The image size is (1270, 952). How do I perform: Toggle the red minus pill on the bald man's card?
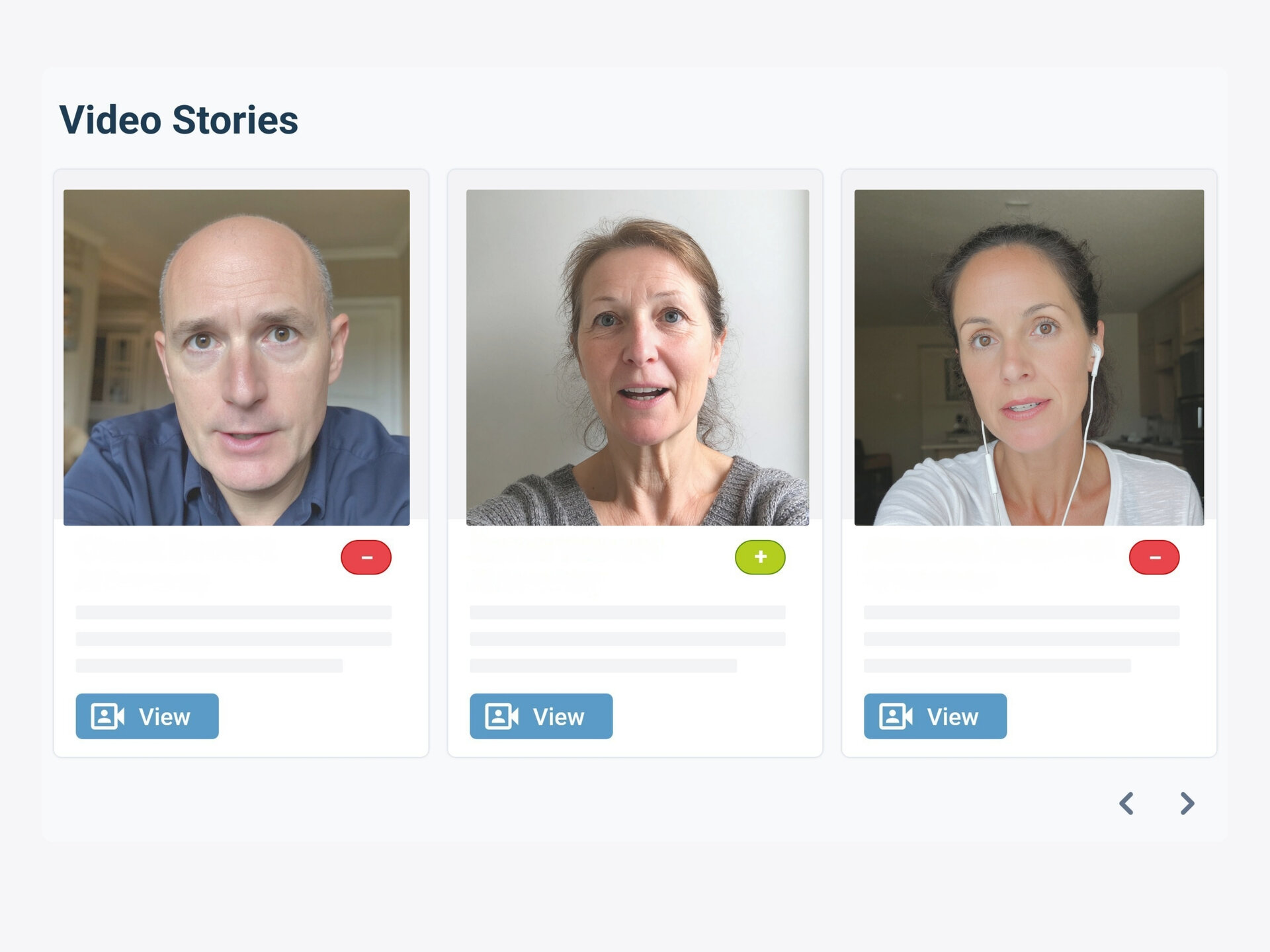(366, 557)
